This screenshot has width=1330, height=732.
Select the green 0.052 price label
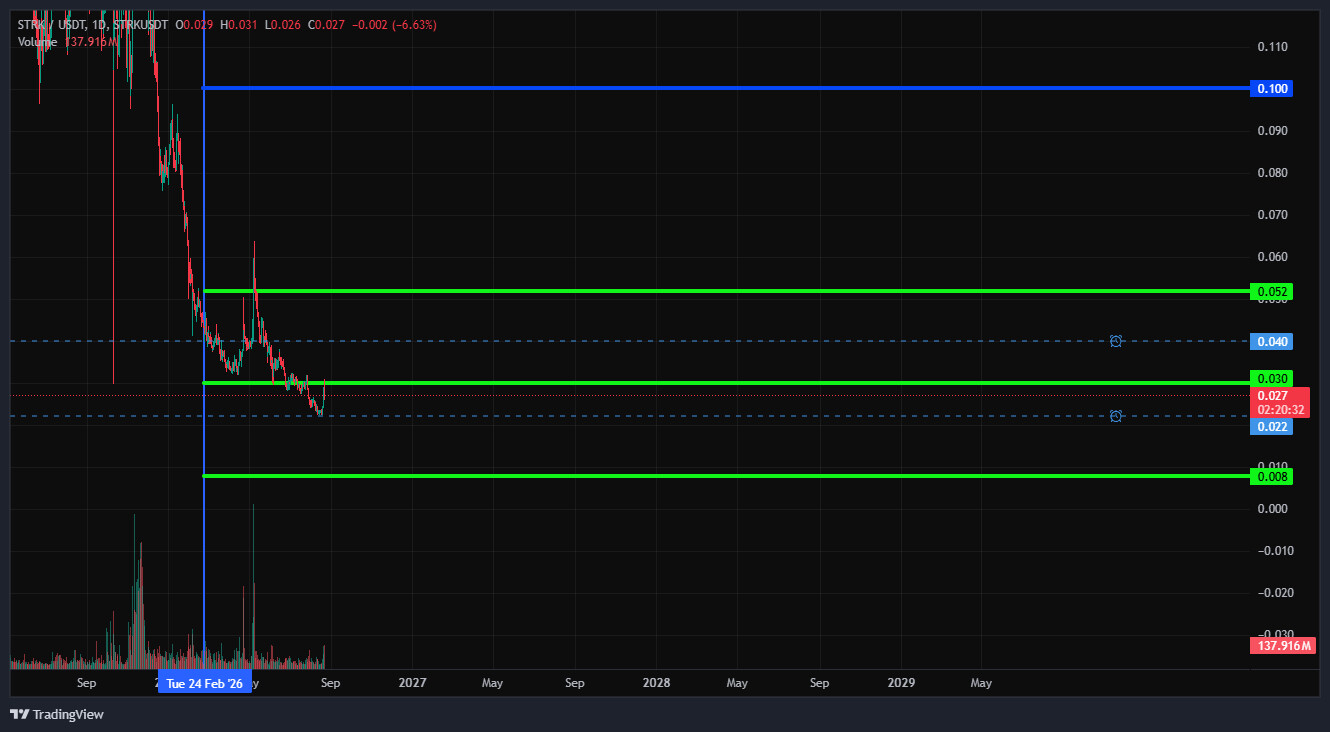[x=1272, y=292]
